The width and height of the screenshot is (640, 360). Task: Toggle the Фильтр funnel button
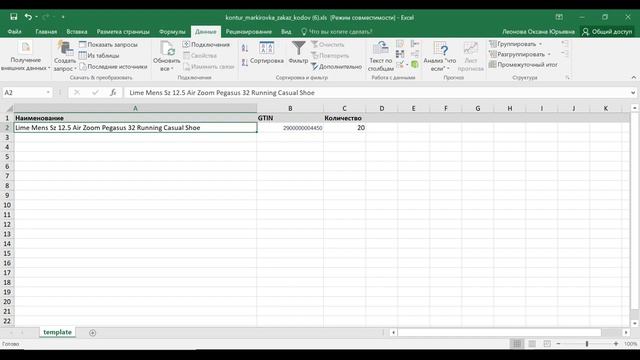click(x=298, y=53)
